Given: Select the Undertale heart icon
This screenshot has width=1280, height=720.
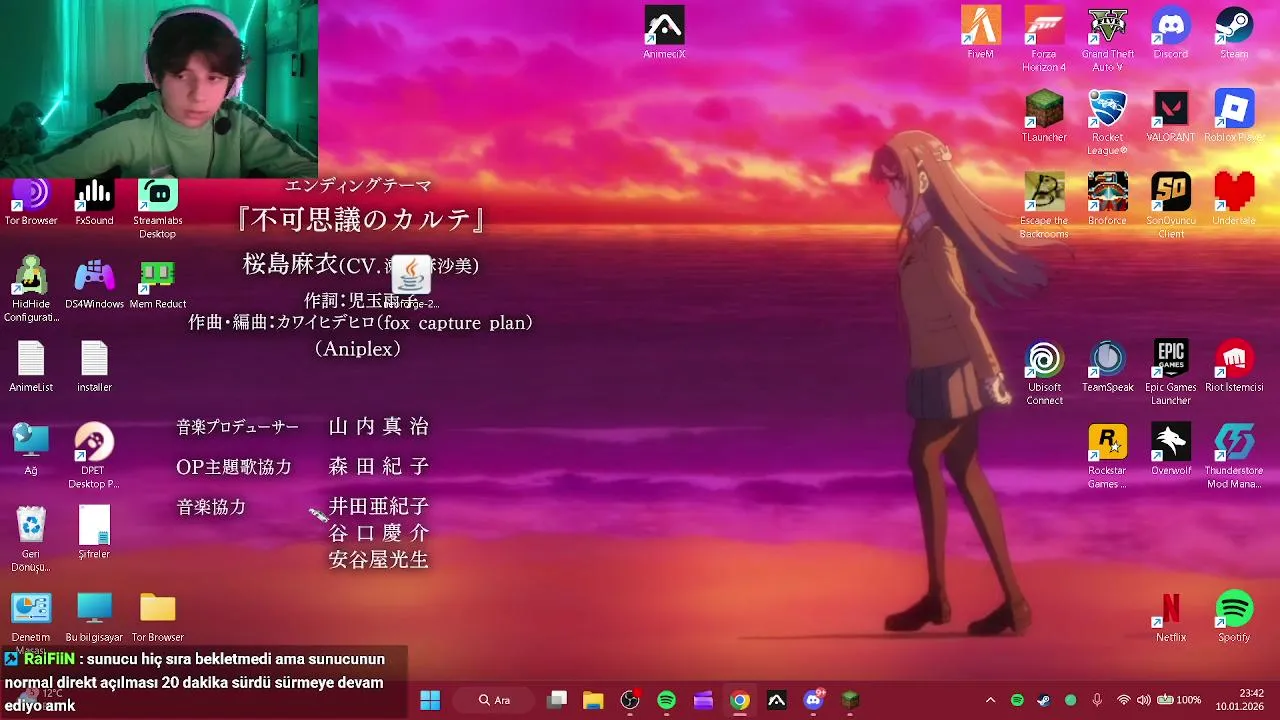Looking at the screenshot, I should 1234,198.
